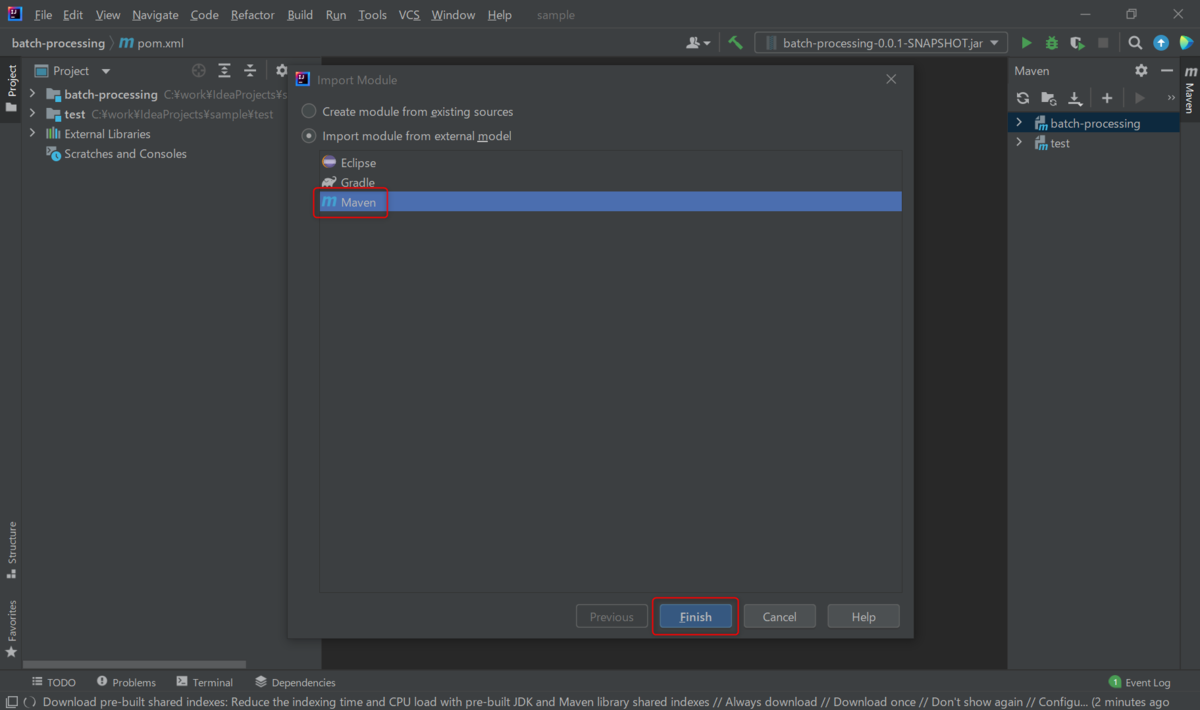Collapse All icon in Project panel
Image resolution: width=1200 pixels, height=710 pixels.
pyautogui.click(x=250, y=71)
